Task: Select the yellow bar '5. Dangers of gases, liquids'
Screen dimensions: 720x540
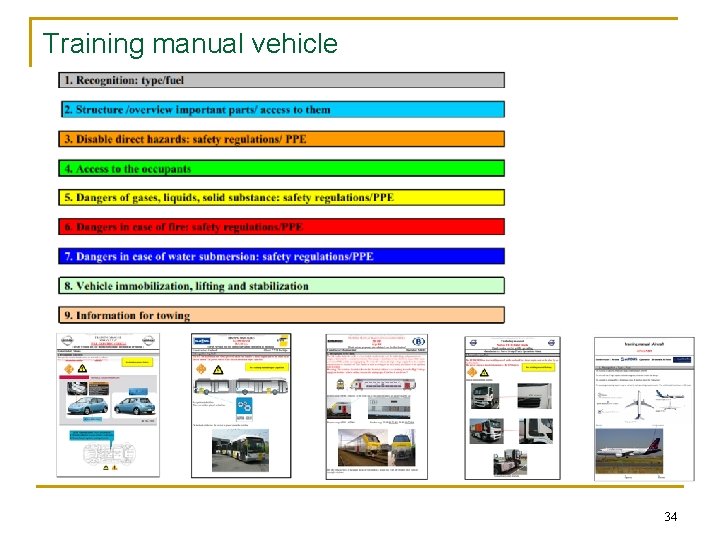Action: point(281,197)
